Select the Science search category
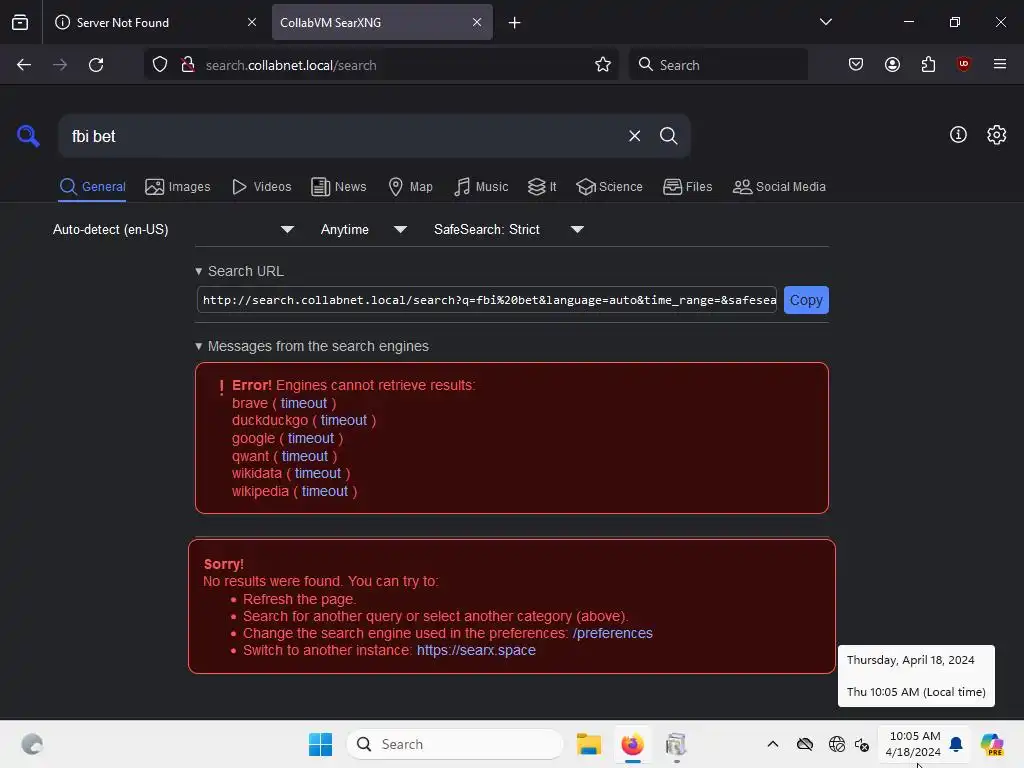 [609, 187]
